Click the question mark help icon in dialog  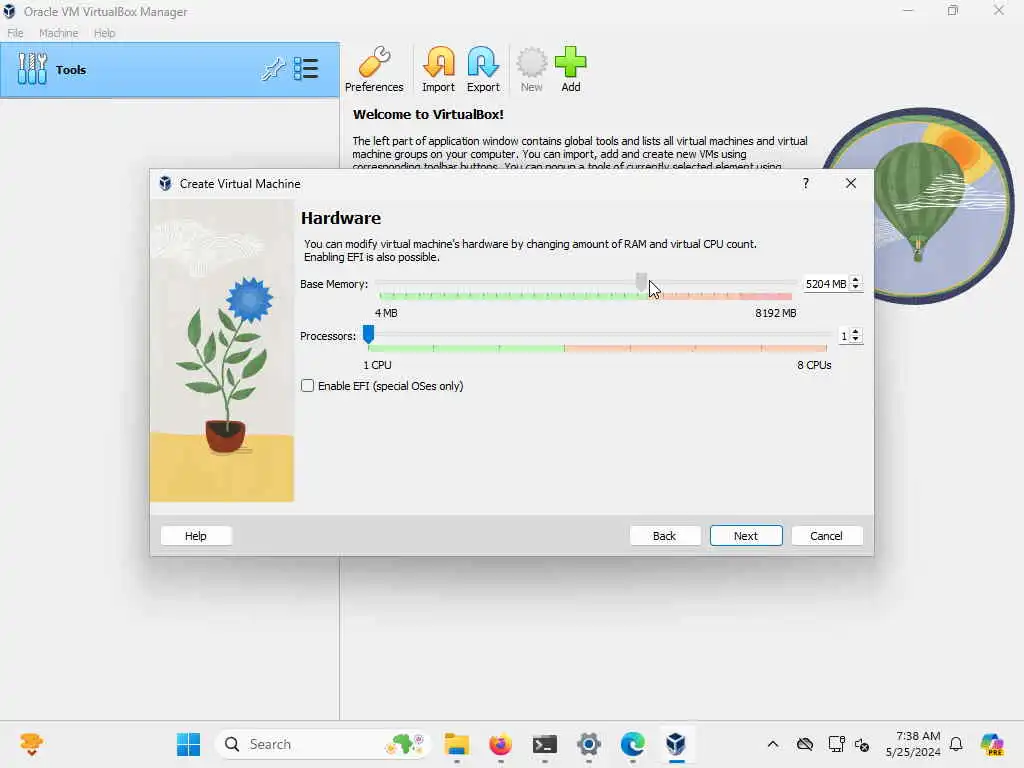806,184
